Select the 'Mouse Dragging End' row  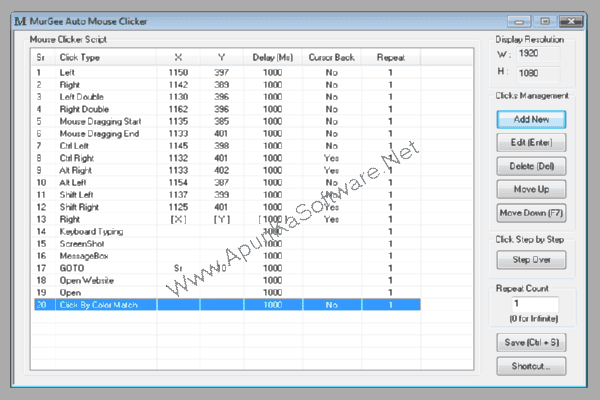(227, 134)
